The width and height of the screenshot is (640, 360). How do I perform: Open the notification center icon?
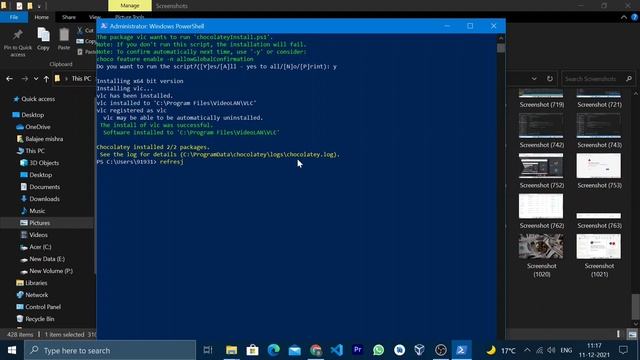coord(623,350)
